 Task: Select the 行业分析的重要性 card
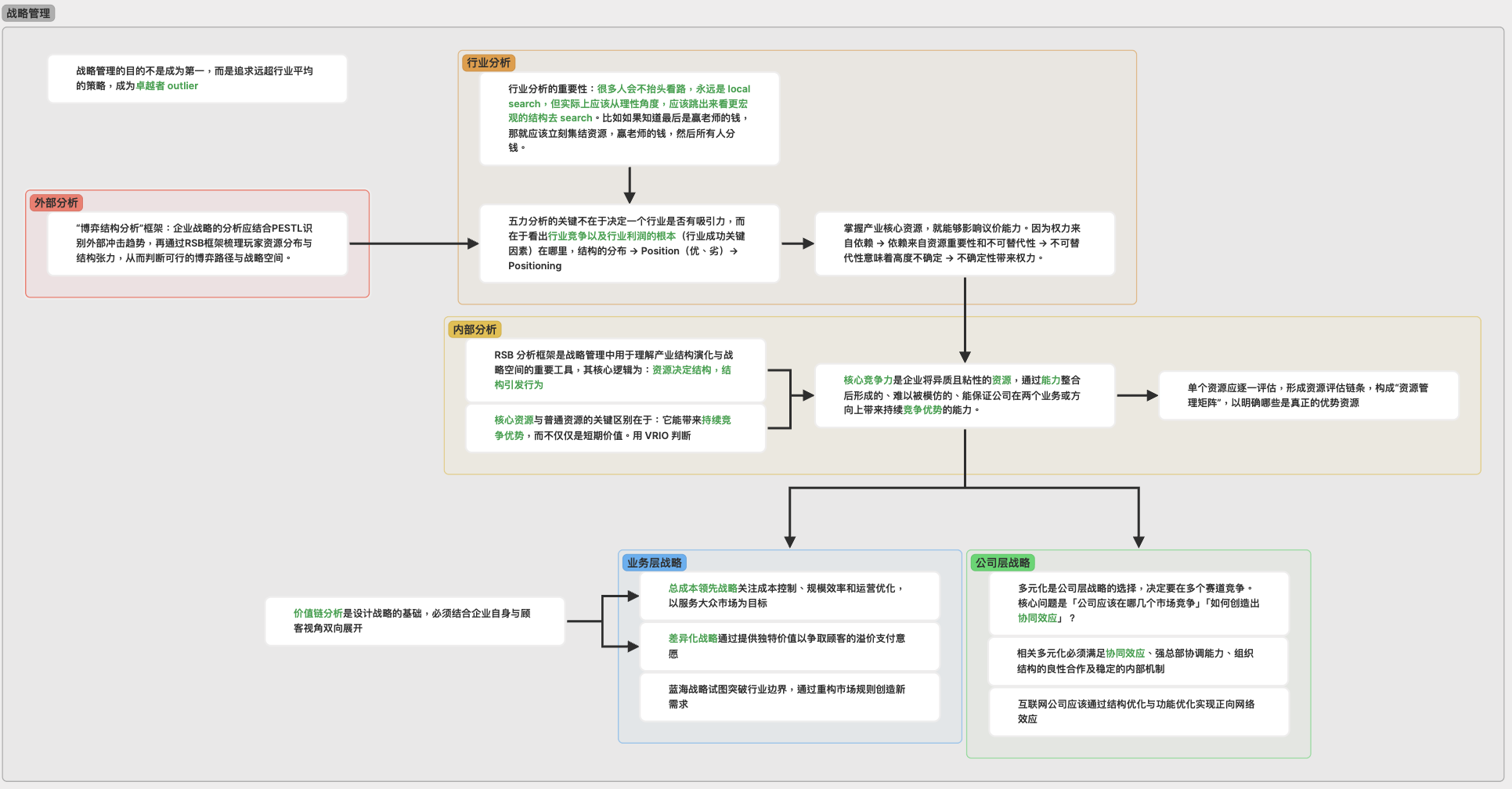point(629,118)
